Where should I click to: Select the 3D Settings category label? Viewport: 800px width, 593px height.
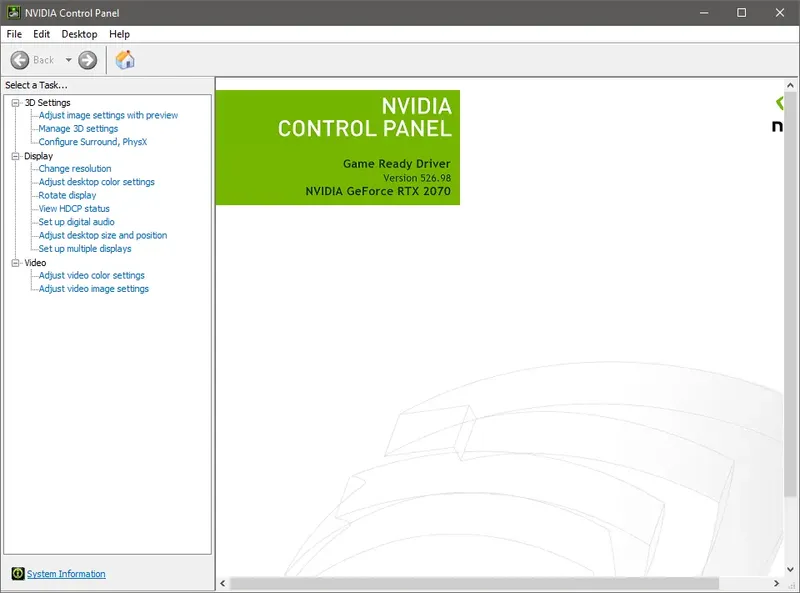tap(47, 103)
